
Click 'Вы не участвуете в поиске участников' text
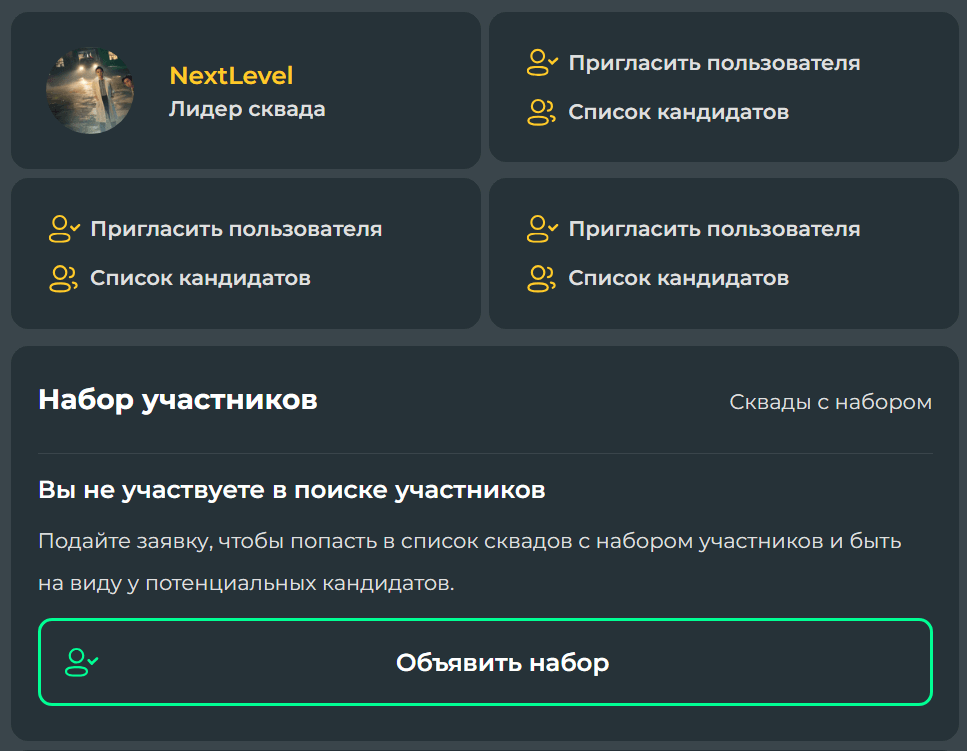292,491
